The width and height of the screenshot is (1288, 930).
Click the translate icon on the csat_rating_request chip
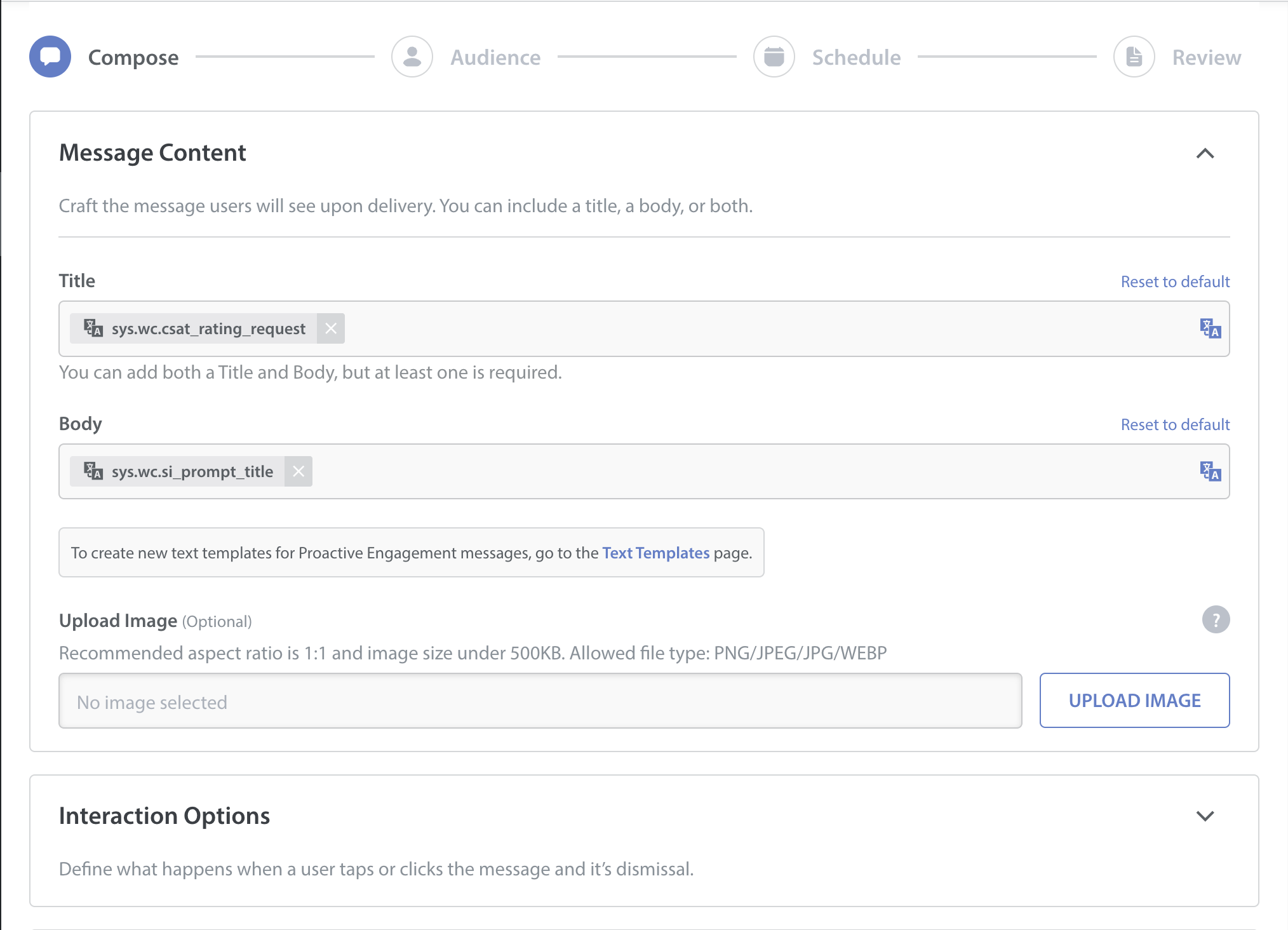(93, 328)
